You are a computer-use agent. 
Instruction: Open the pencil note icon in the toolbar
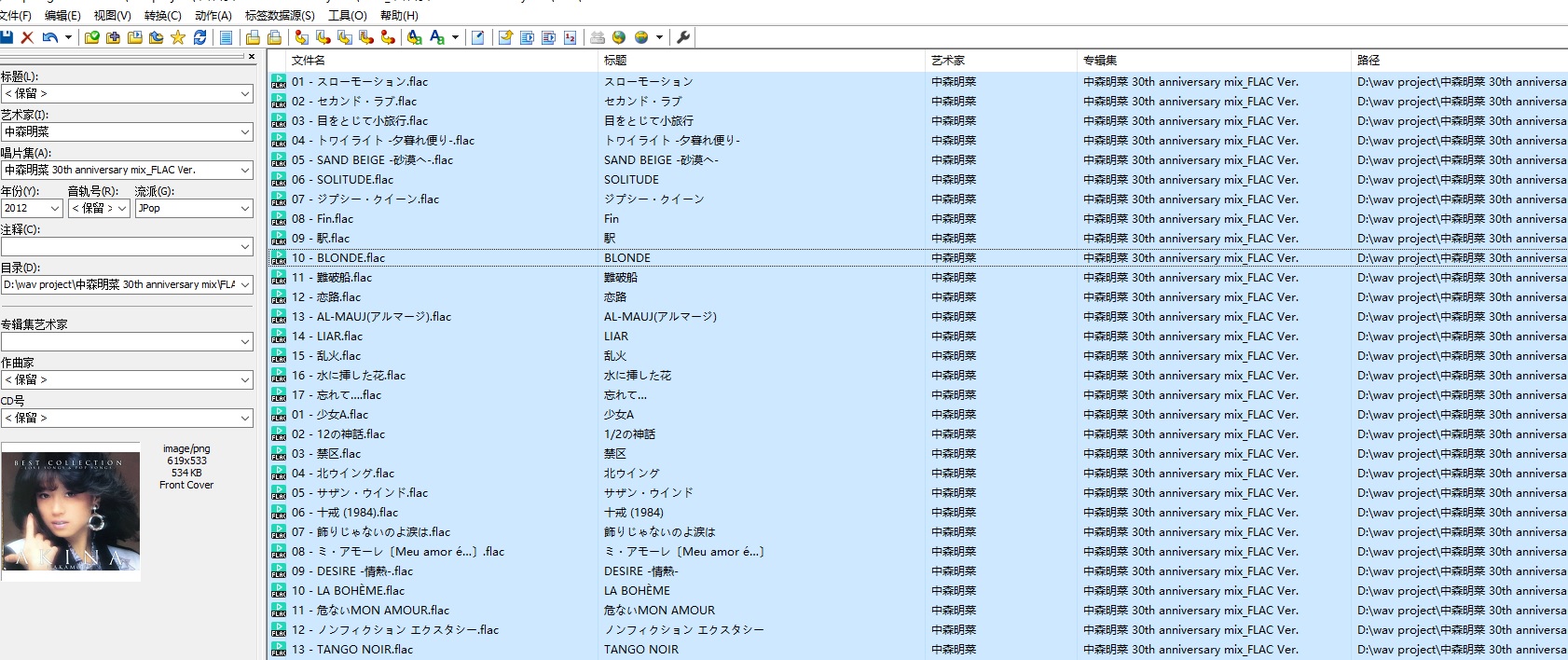[477, 37]
